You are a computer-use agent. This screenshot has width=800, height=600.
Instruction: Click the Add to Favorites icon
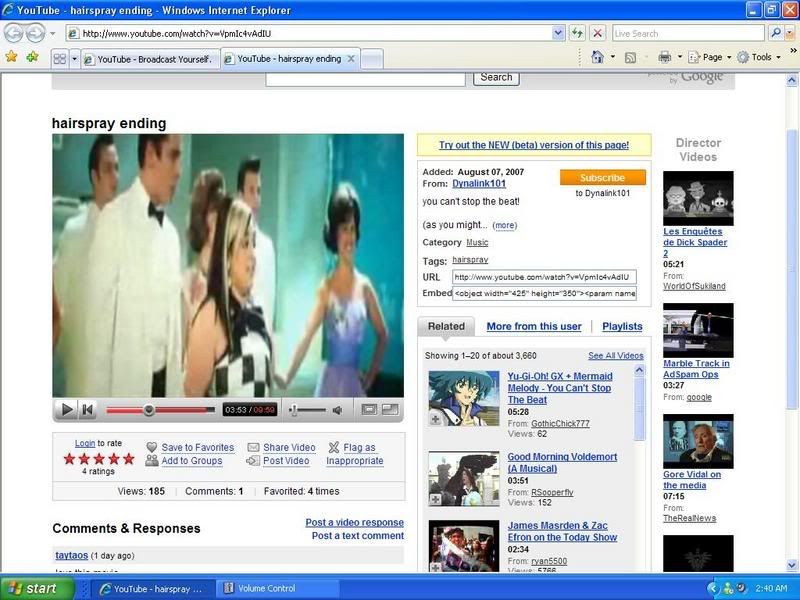pyautogui.click(x=33, y=57)
